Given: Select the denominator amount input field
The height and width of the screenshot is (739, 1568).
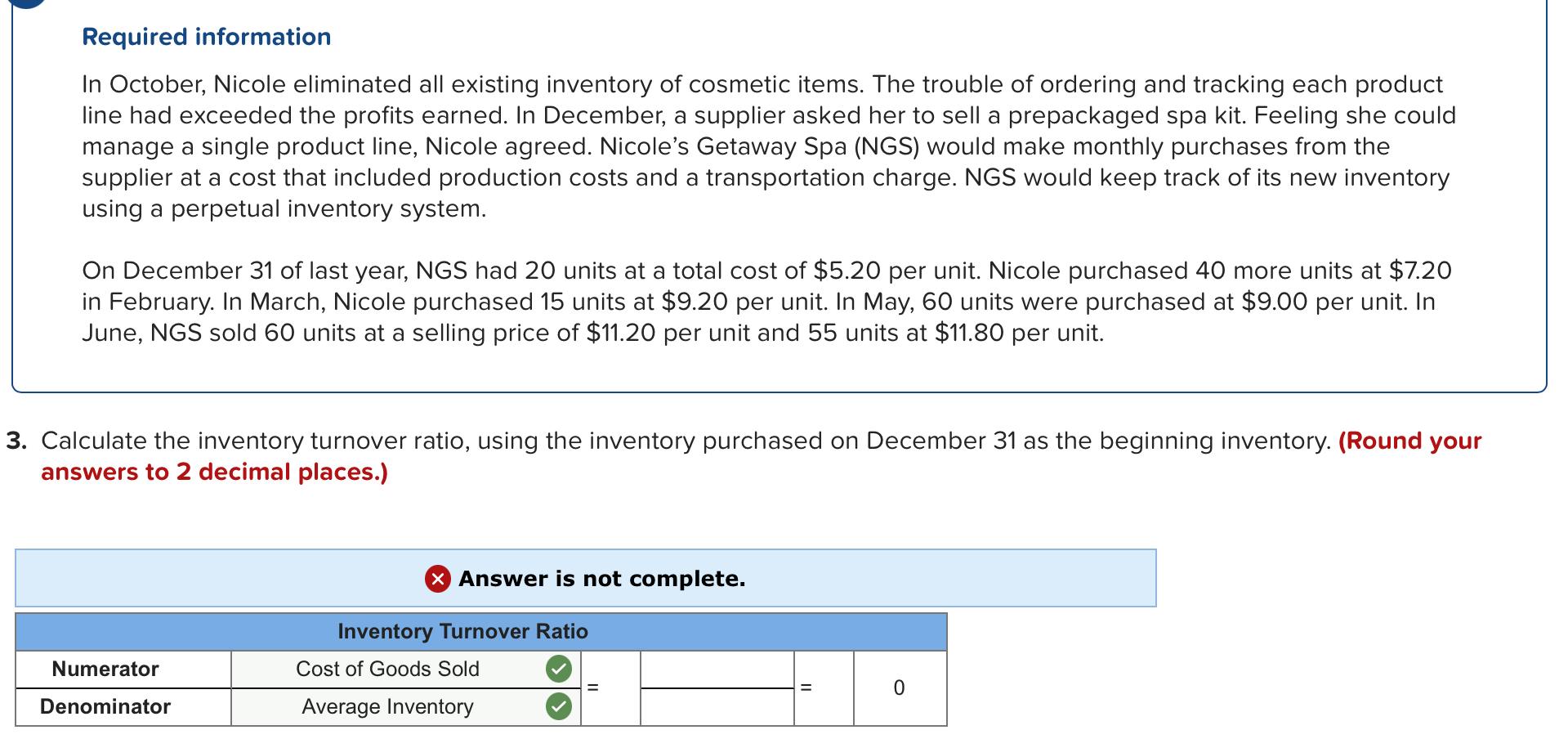Looking at the screenshot, I should [717, 705].
